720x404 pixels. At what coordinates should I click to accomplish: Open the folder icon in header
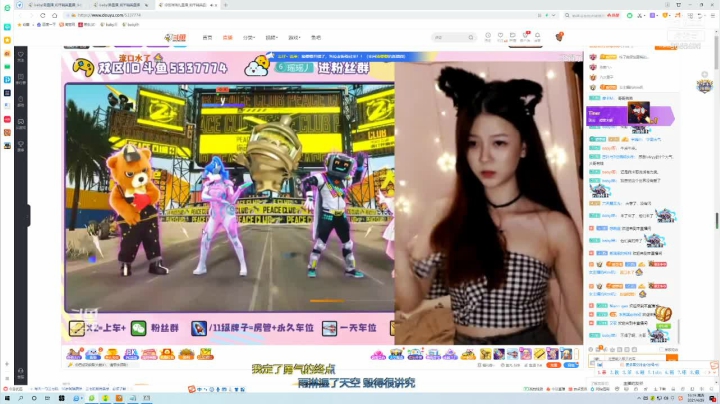coord(512,37)
